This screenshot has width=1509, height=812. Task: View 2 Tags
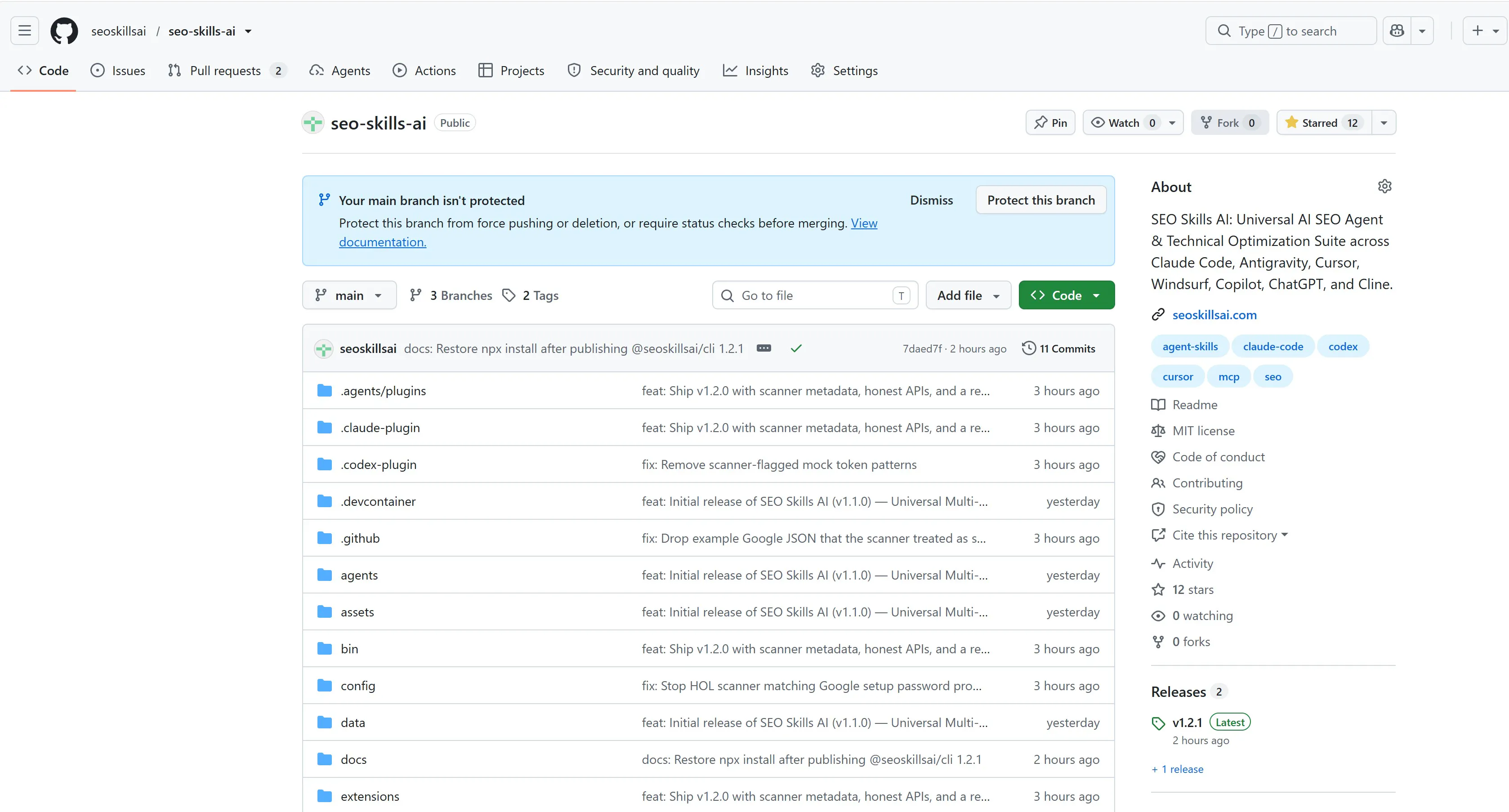click(531, 295)
